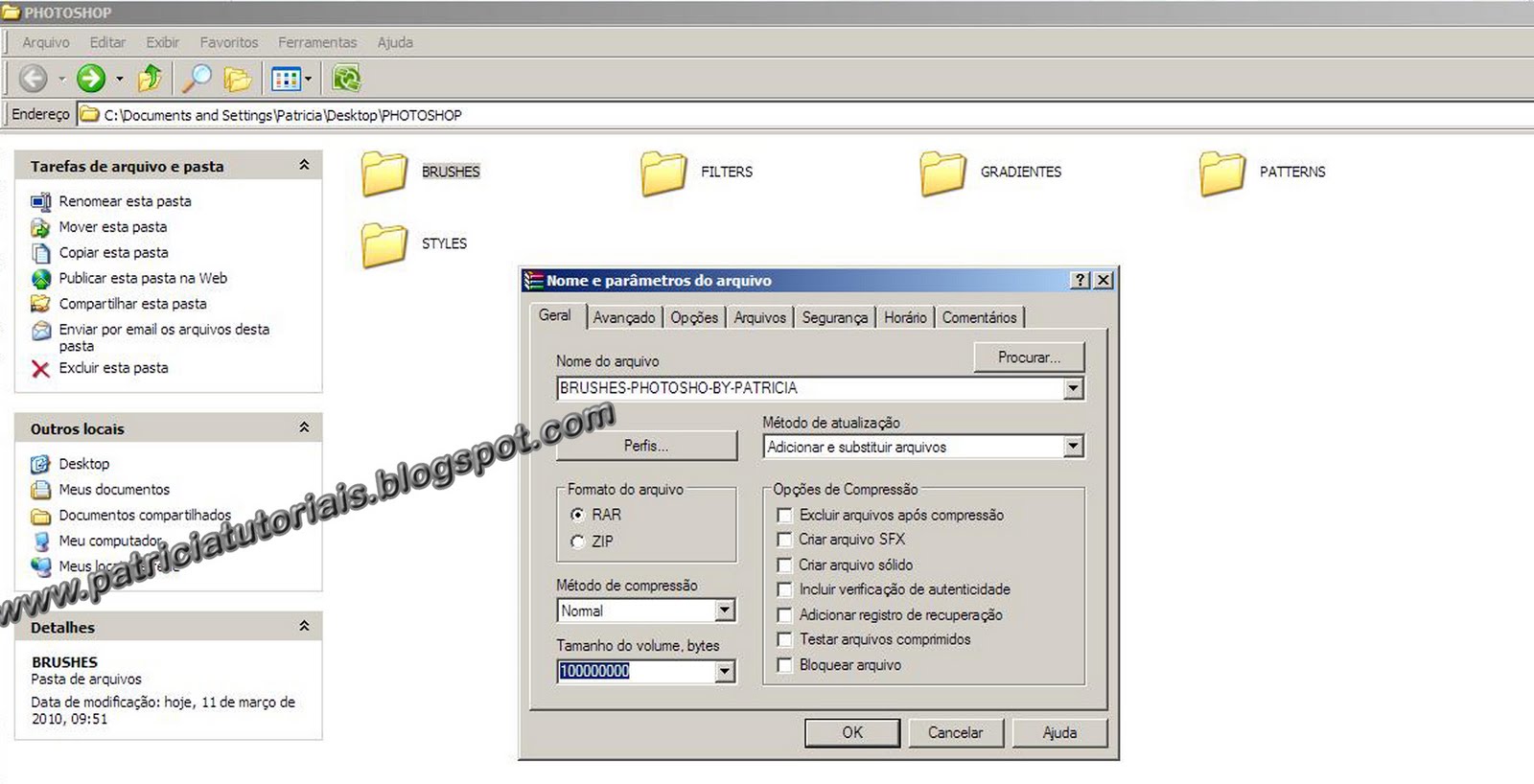Select the BRUSHES folder icon
The image size is (1534, 784).
pos(384,173)
